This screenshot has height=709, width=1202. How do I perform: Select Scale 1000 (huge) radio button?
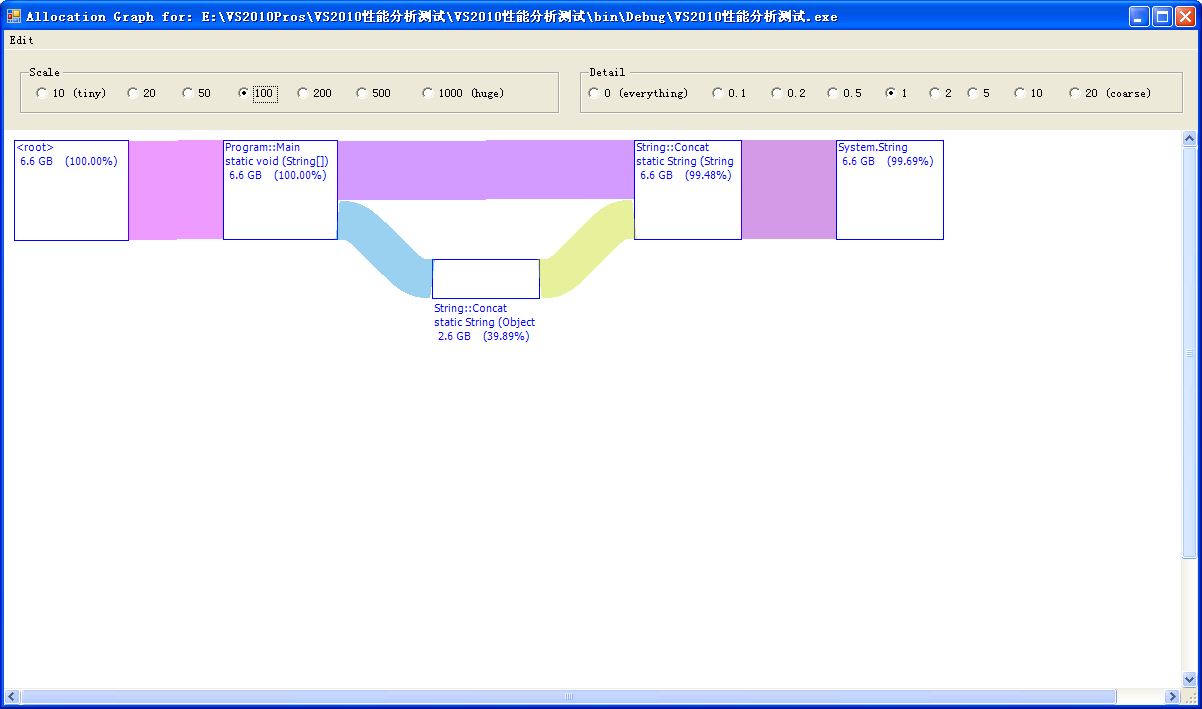click(463, 93)
